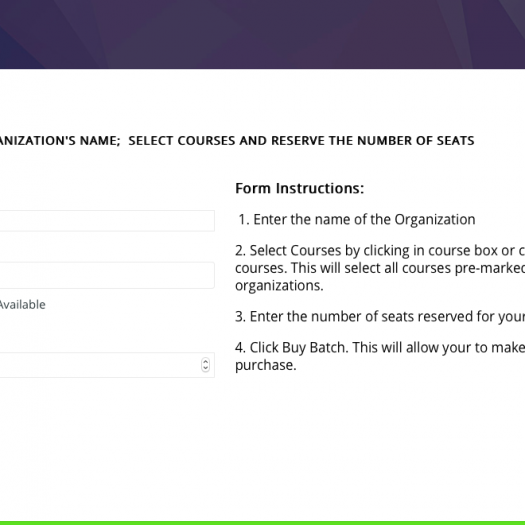Click the word organizations ending step 2
The width and height of the screenshot is (525, 525).
click(x=279, y=286)
